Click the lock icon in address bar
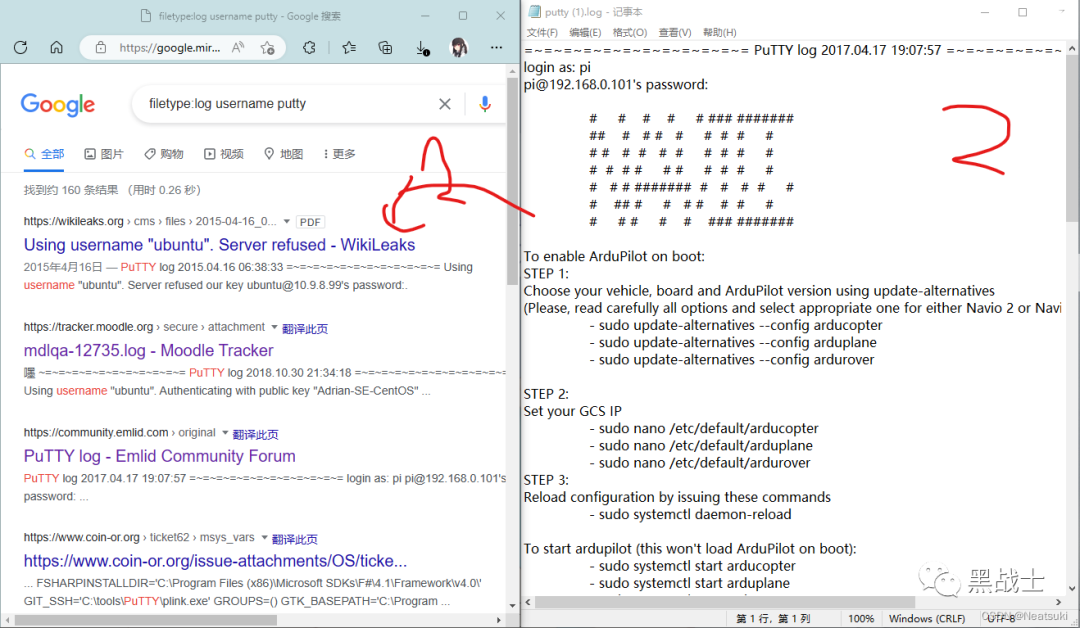This screenshot has height=628, width=1080. coord(101,48)
